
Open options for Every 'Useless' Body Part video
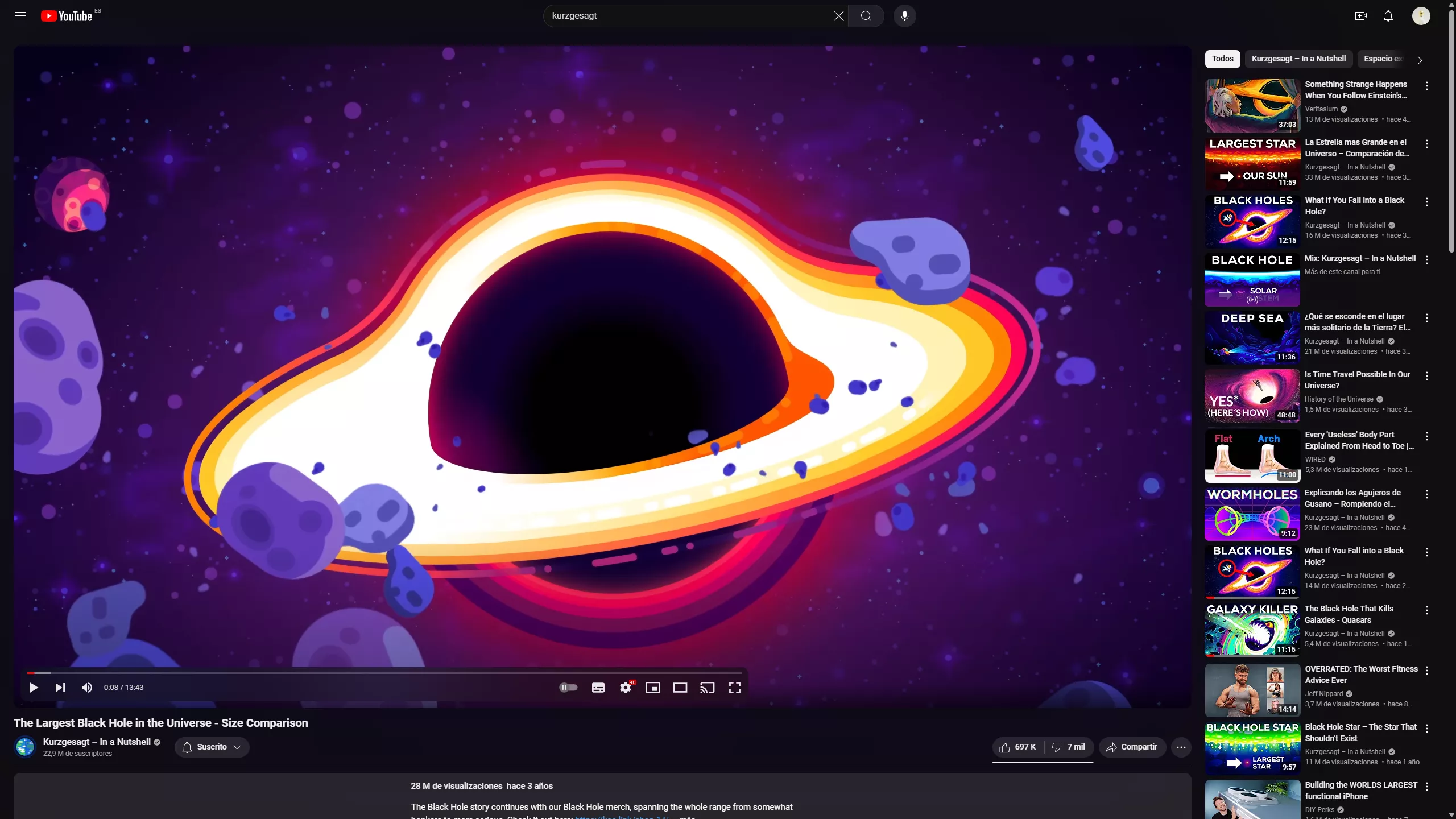point(1426,436)
